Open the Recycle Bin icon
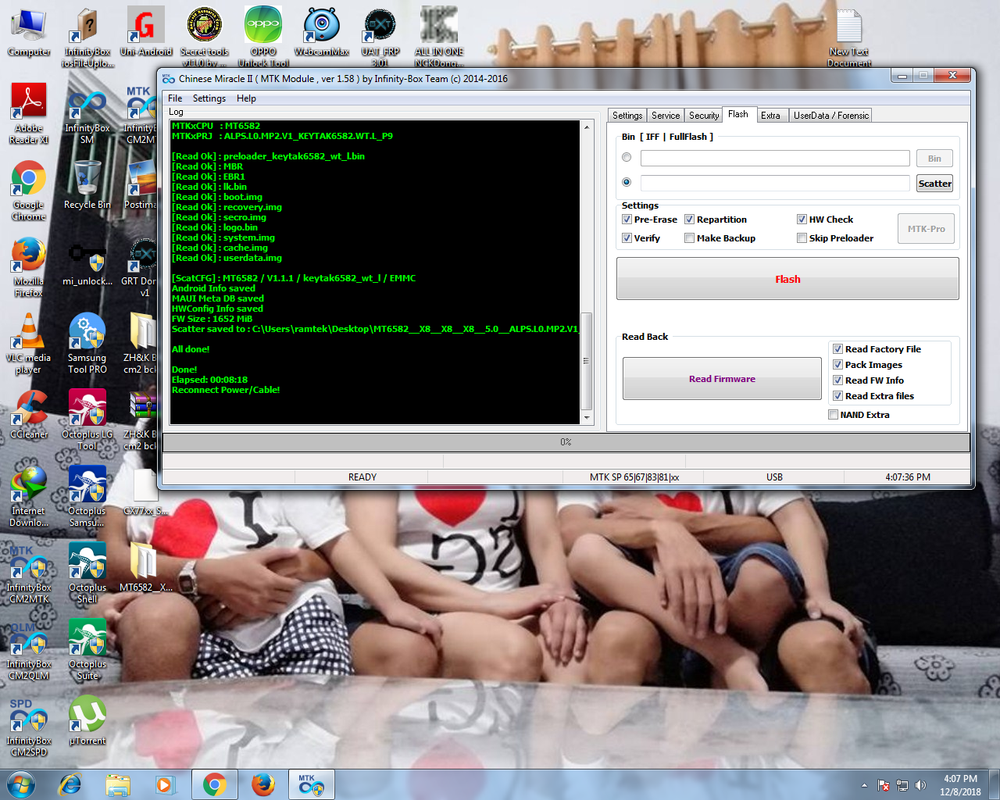This screenshot has height=800, width=1000. coord(87,185)
